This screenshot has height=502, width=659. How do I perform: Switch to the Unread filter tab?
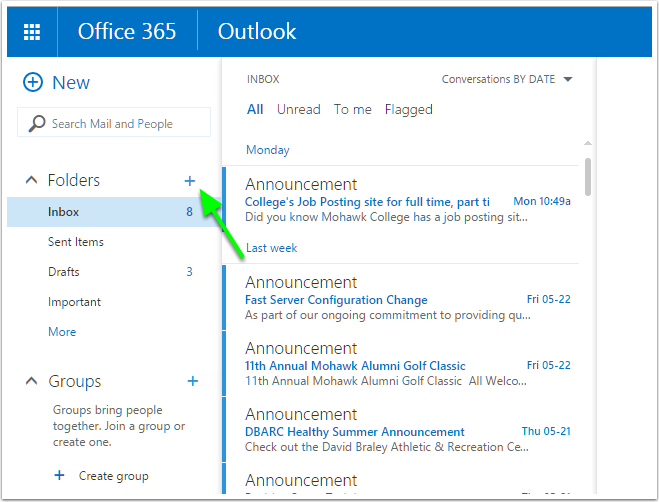pyautogui.click(x=298, y=110)
